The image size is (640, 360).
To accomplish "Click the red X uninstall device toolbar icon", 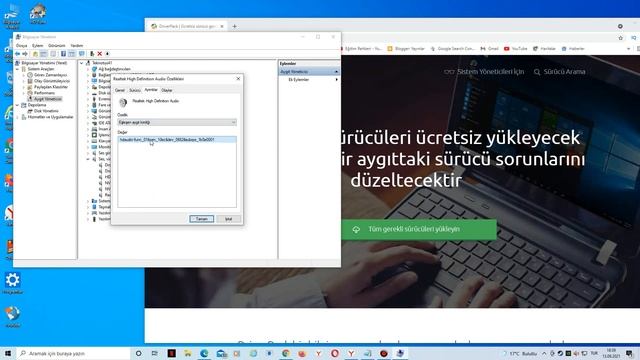I will tap(100, 54).
